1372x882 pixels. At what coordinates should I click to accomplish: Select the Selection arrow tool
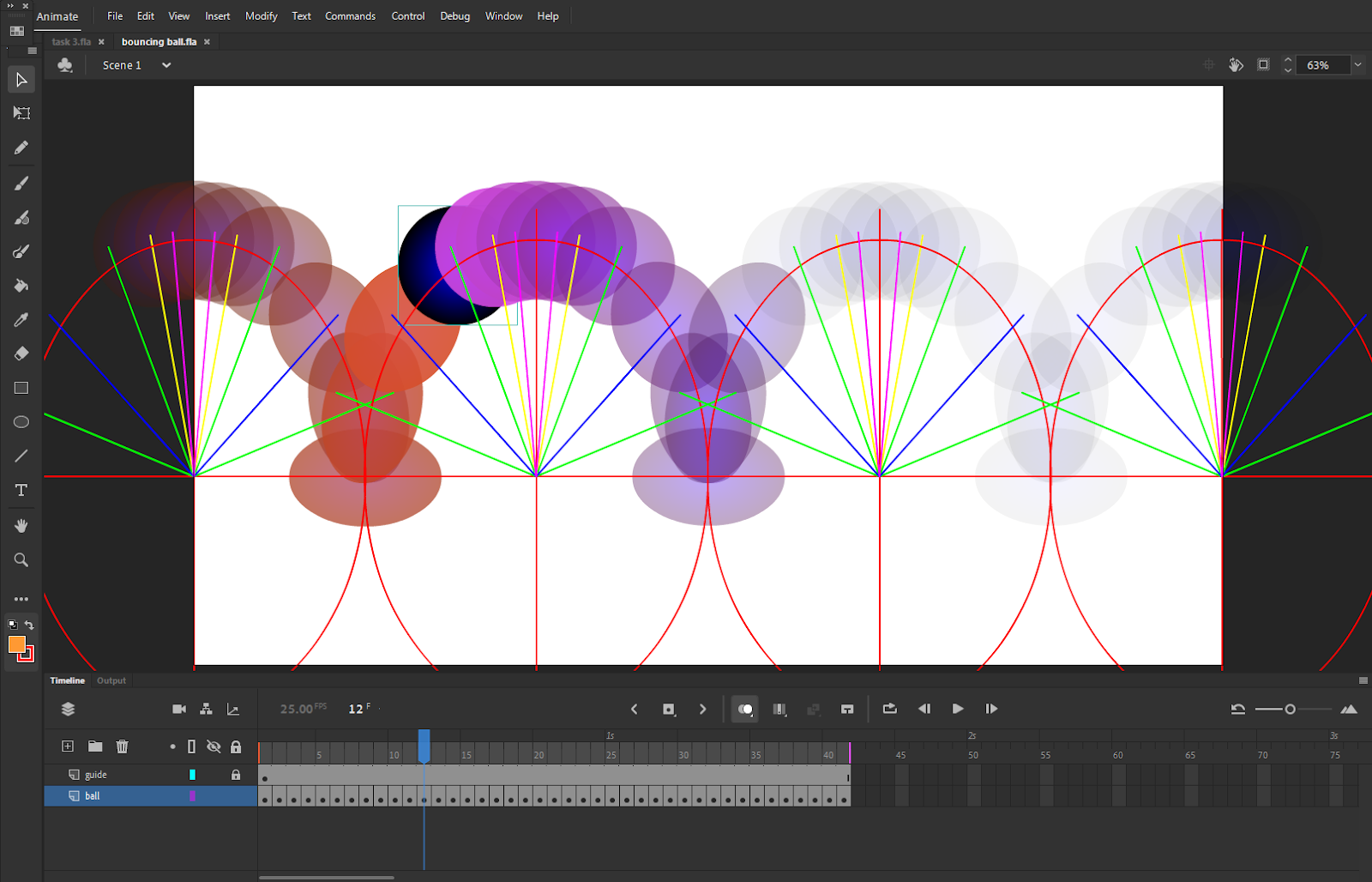pyautogui.click(x=21, y=80)
